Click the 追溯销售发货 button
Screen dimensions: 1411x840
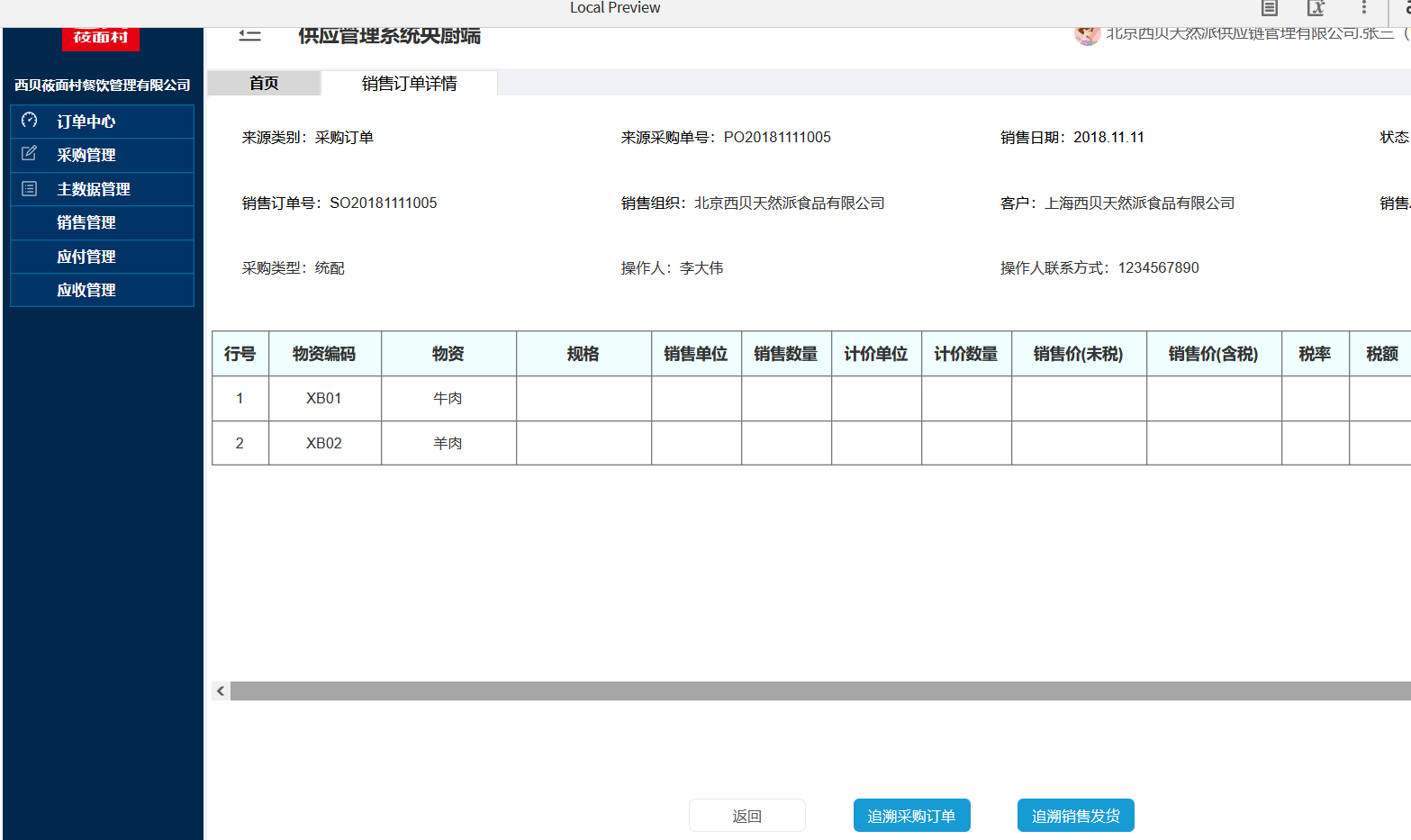tap(1075, 816)
